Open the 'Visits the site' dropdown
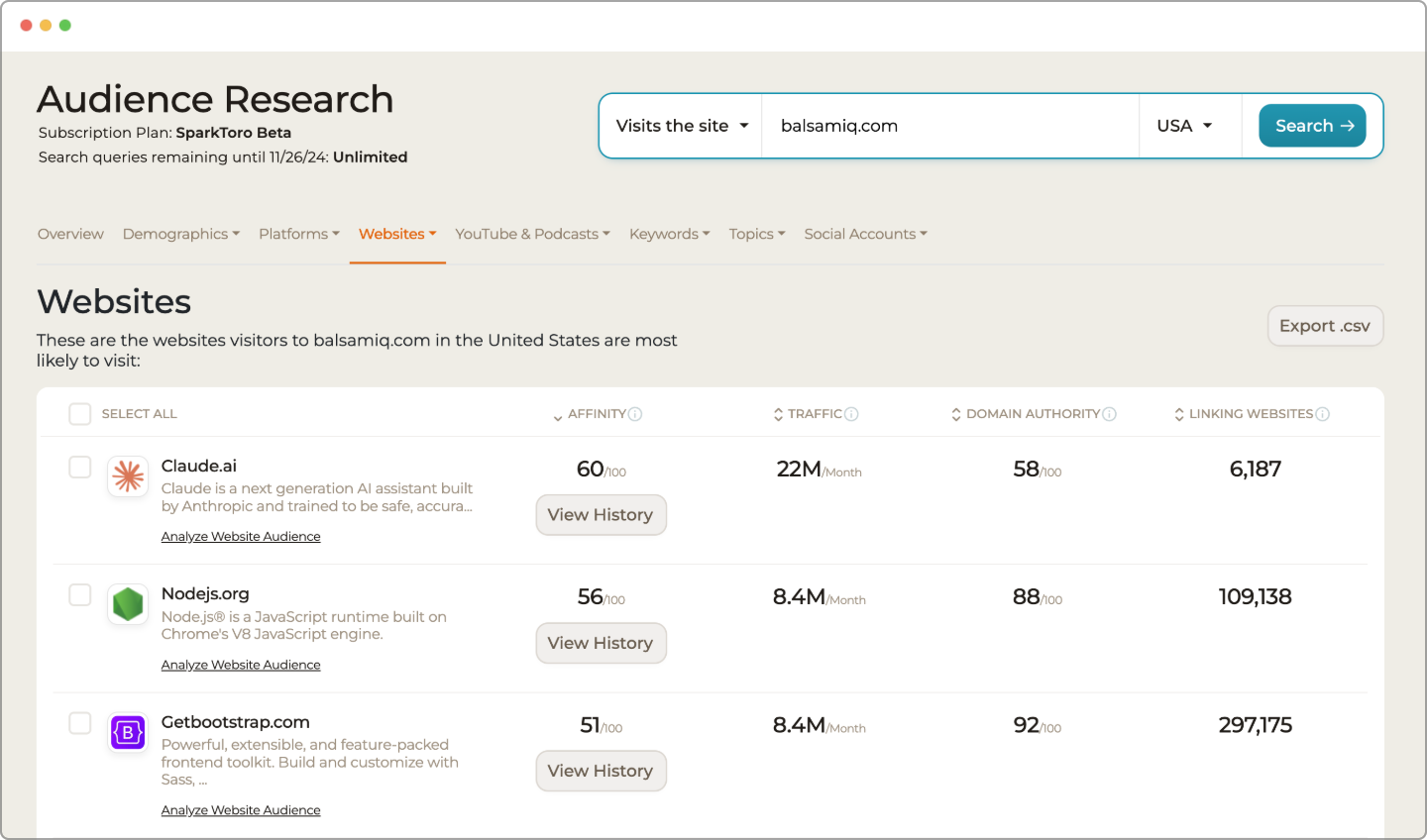Image resolution: width=1427 pixels, height=840 pixels. (x=682, y=126)
